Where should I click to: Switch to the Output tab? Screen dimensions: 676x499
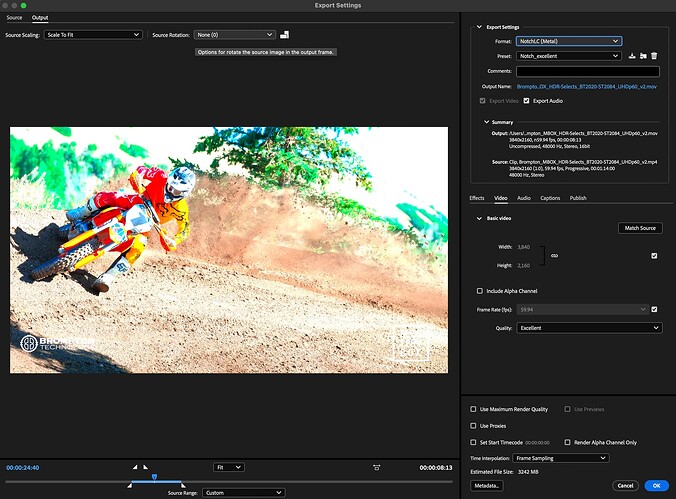(x=40, y=18)
